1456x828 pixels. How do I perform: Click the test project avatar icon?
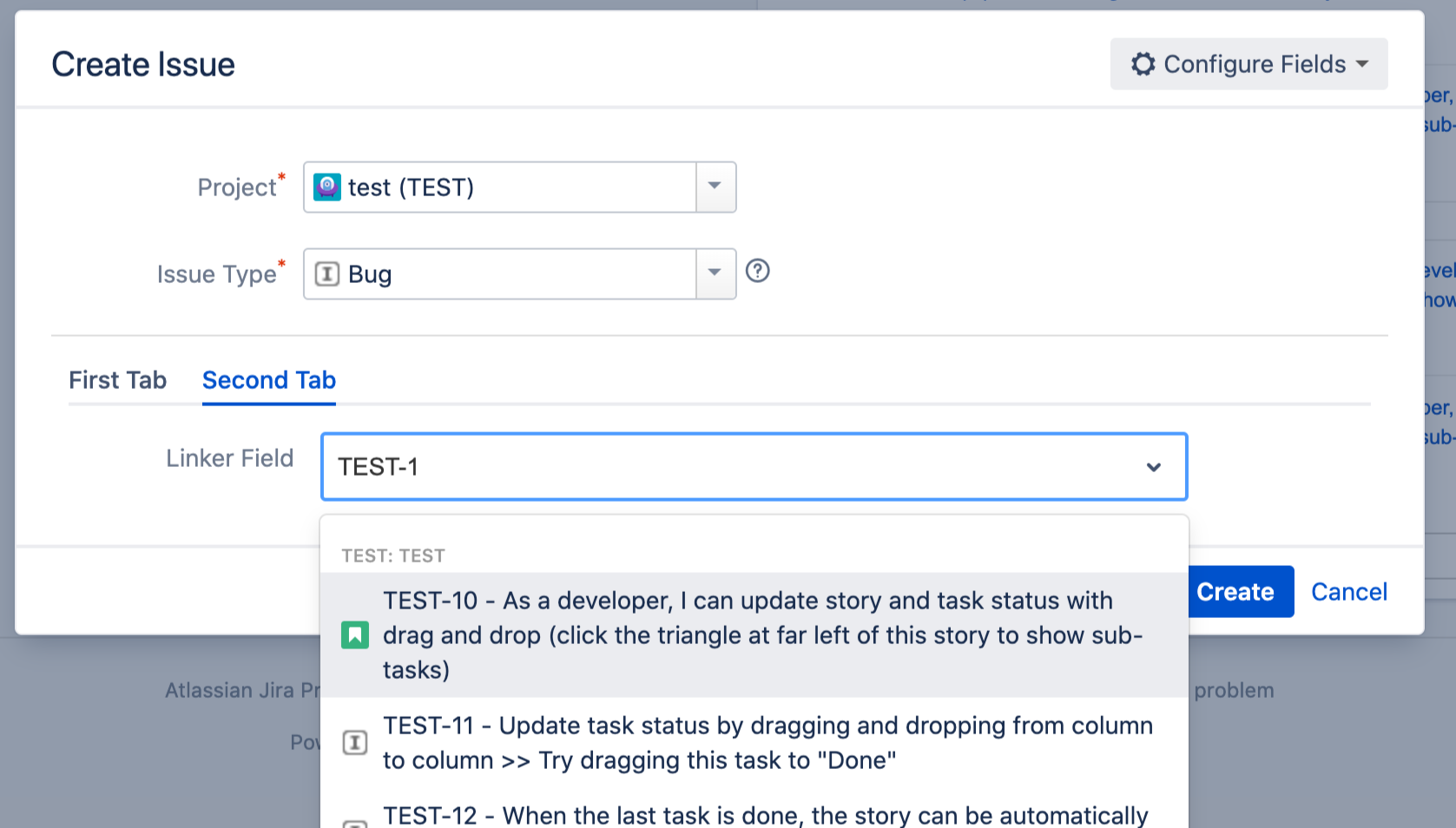(x=327, y=187)
